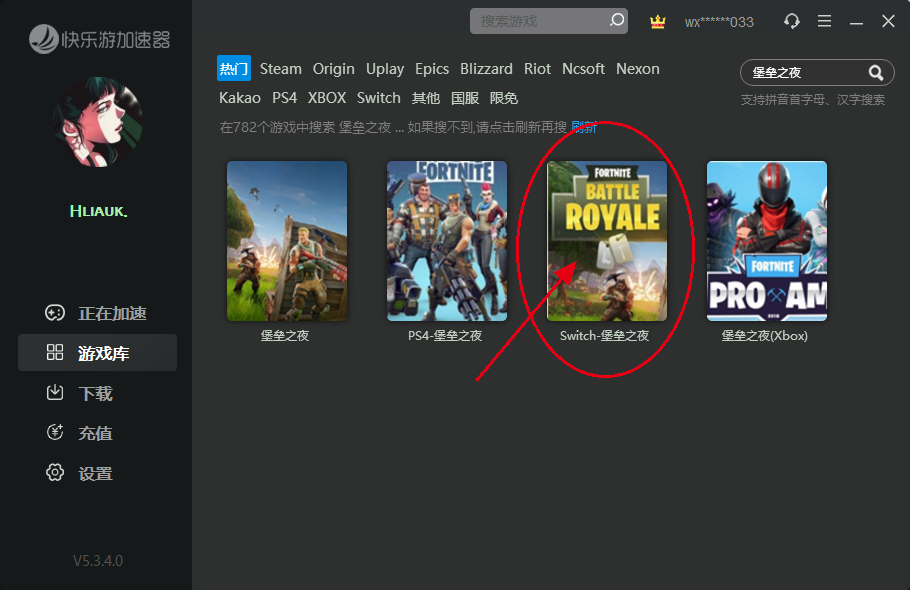Click the HLIAUK. username label

click(x=98, y=211)
